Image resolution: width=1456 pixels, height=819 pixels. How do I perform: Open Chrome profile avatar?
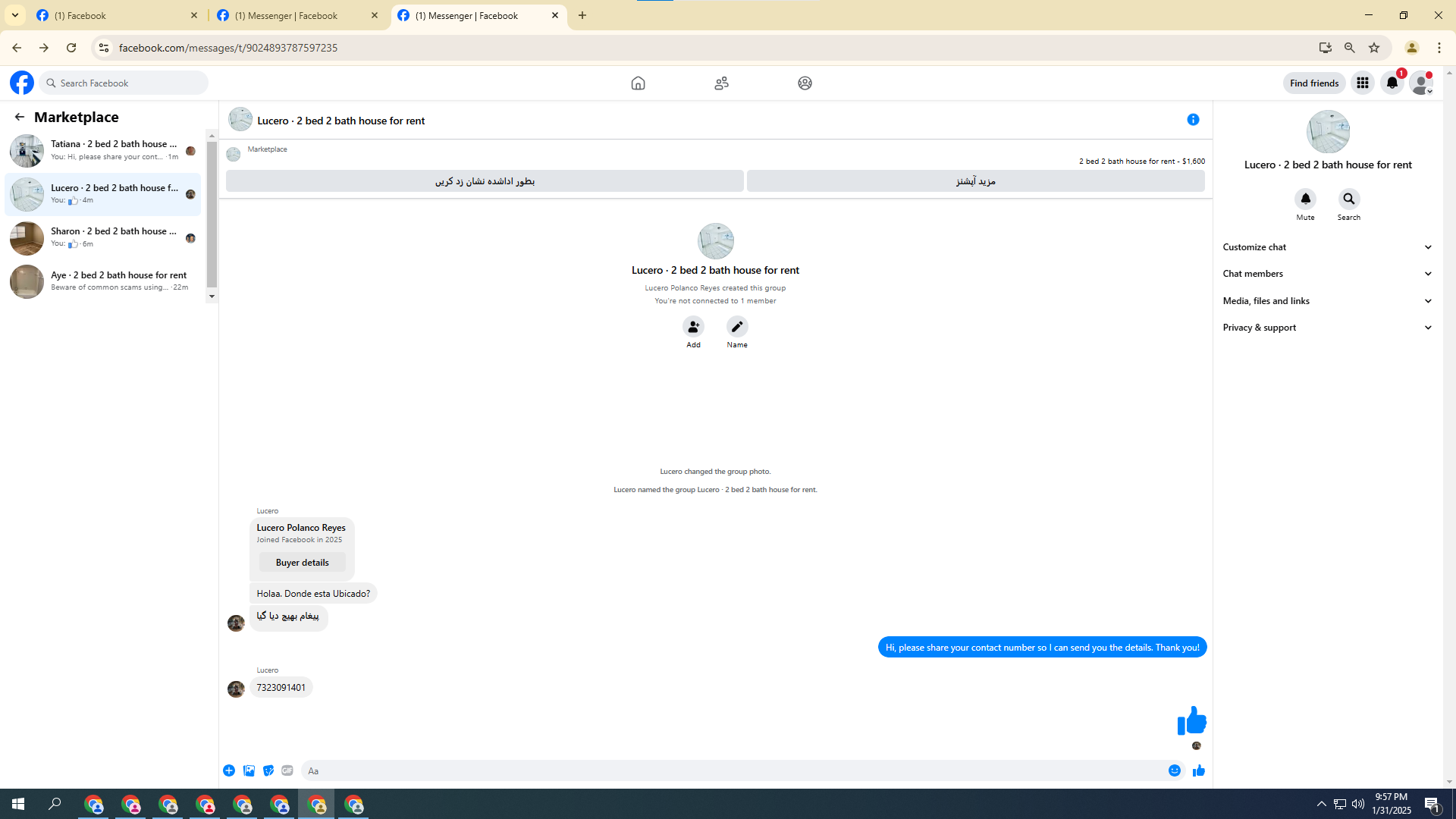[1412, 48]
